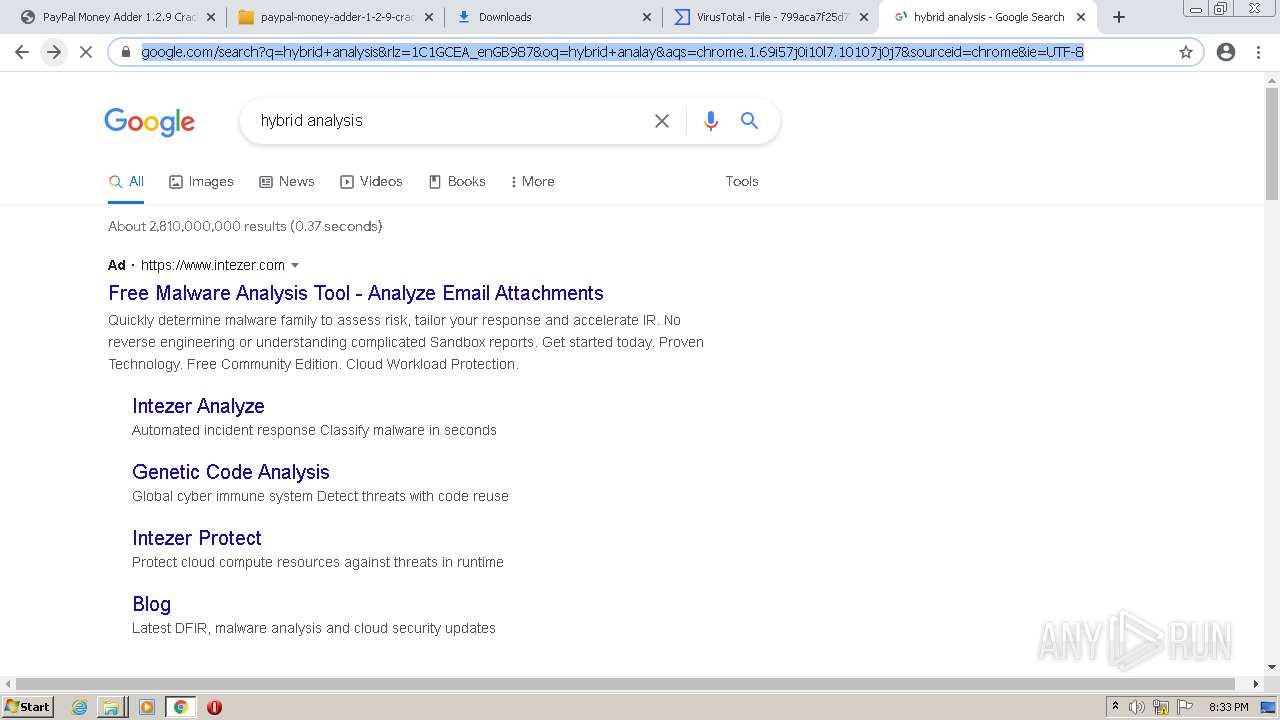Open the Intezer Analyze link

pyautogui.click(x=198, y=406)
